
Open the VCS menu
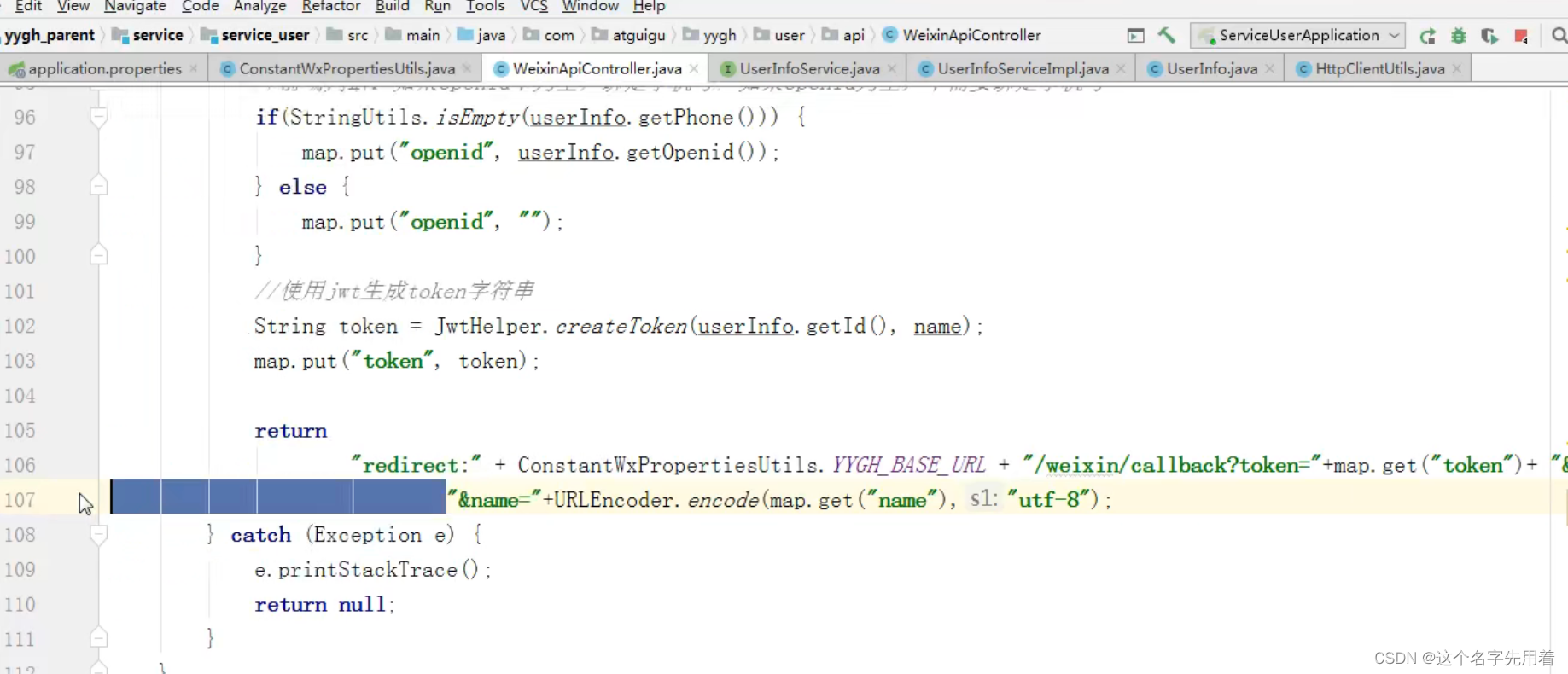(534, 6)
